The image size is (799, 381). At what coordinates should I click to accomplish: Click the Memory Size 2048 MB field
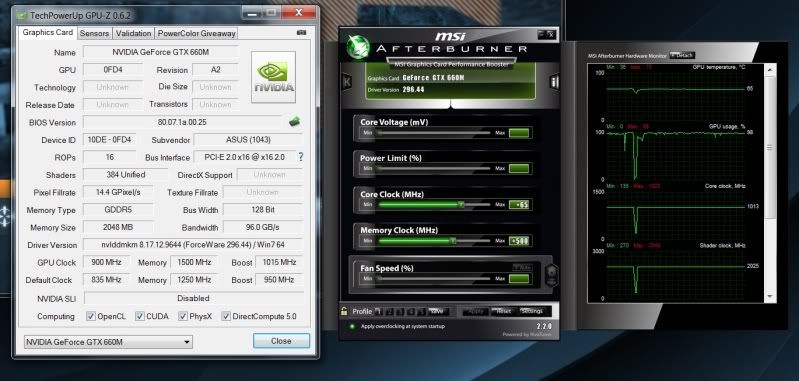[118, 227]
